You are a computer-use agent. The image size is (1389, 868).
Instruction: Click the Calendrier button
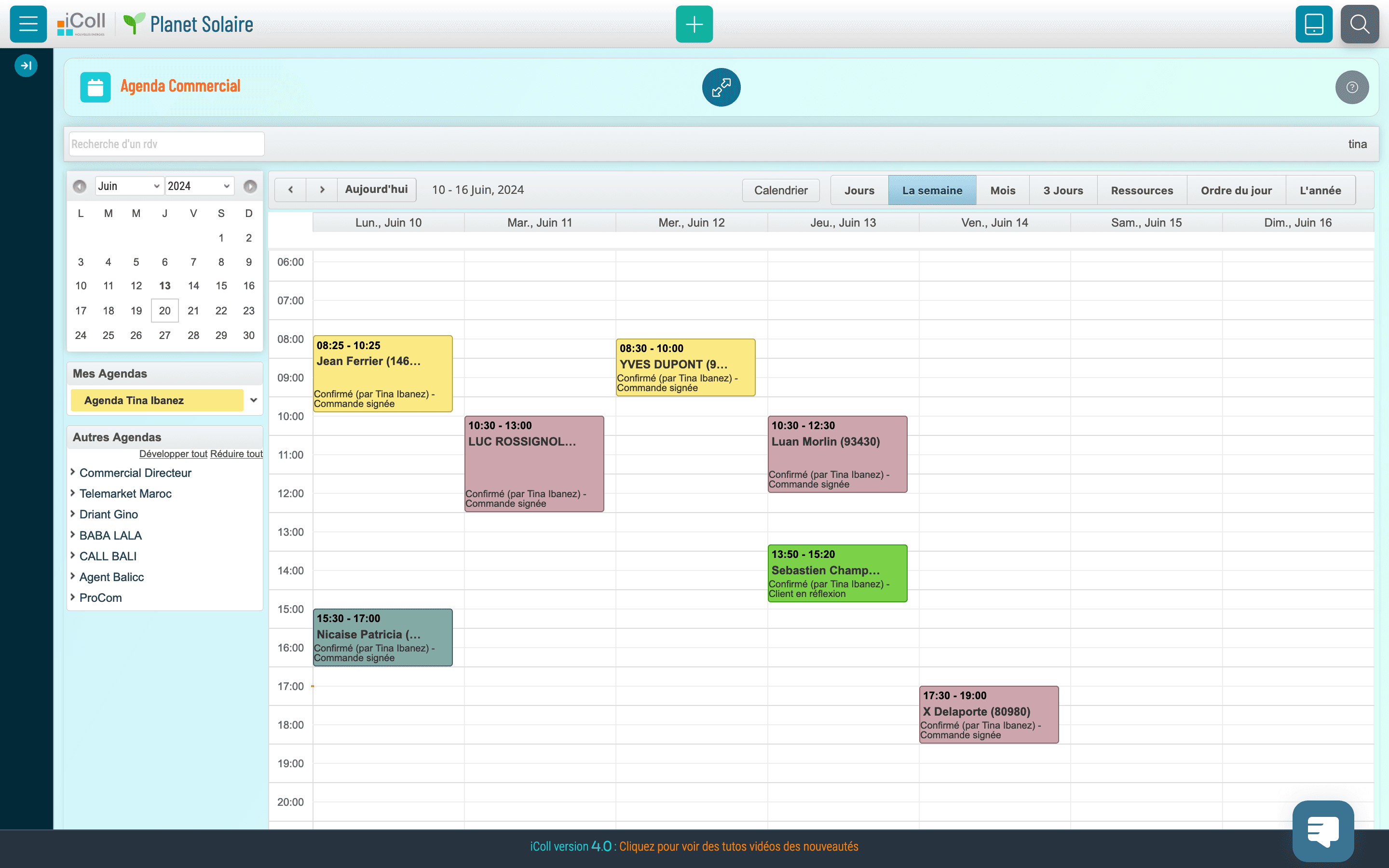coord(781,190)
